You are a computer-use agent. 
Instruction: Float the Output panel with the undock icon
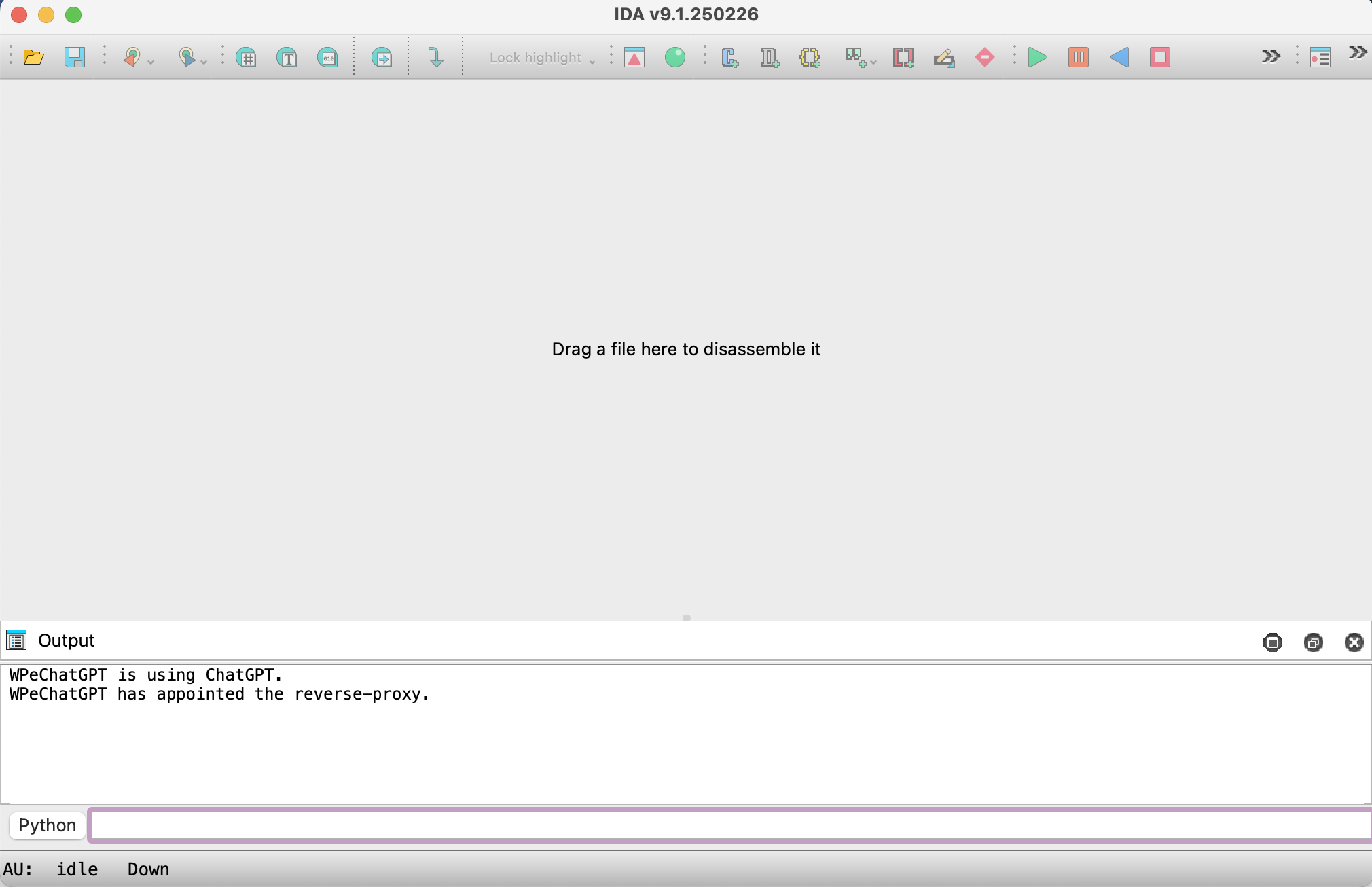pos(1313,642)
